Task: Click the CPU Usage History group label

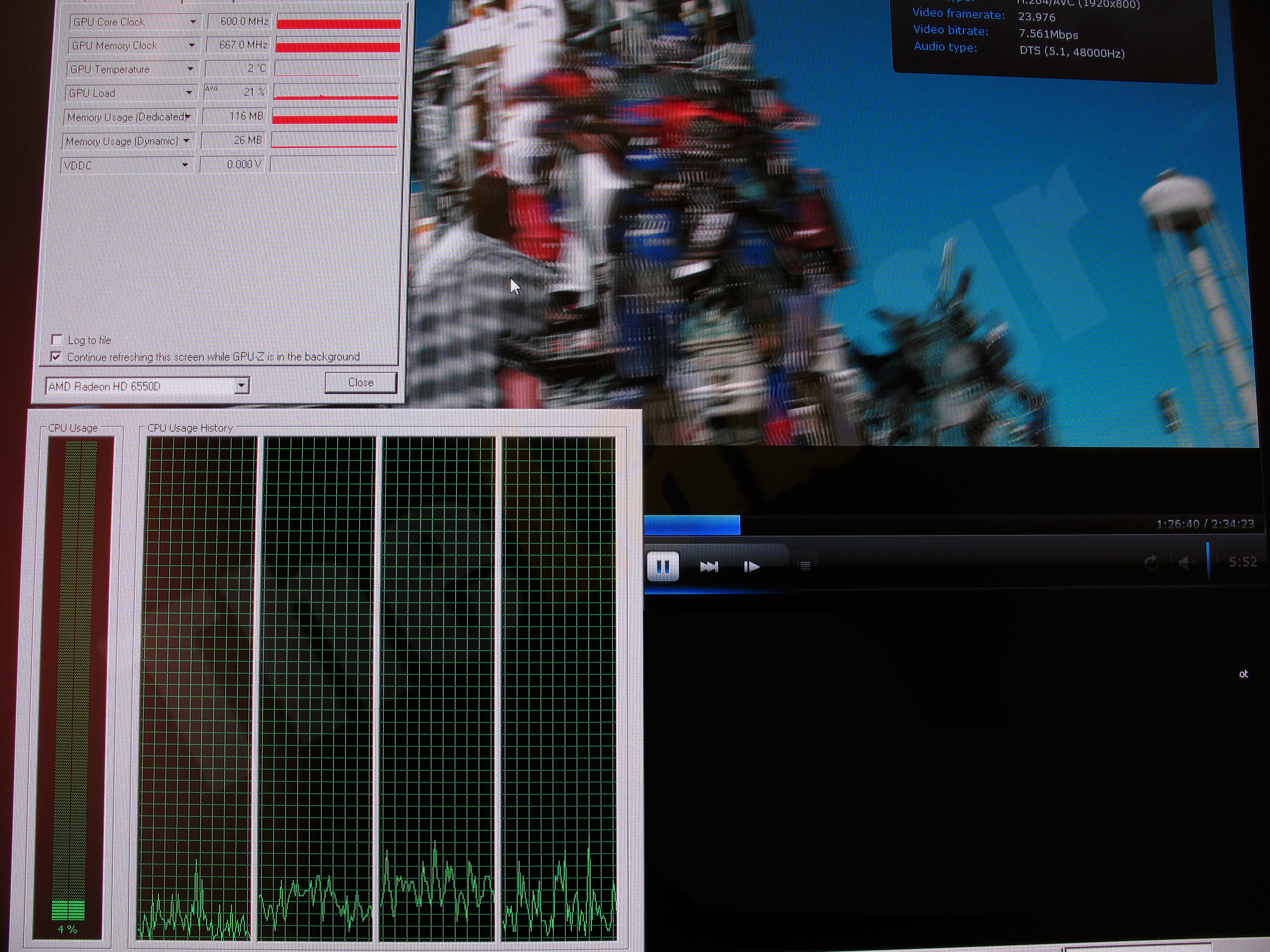Action: [x=190, y=427]
